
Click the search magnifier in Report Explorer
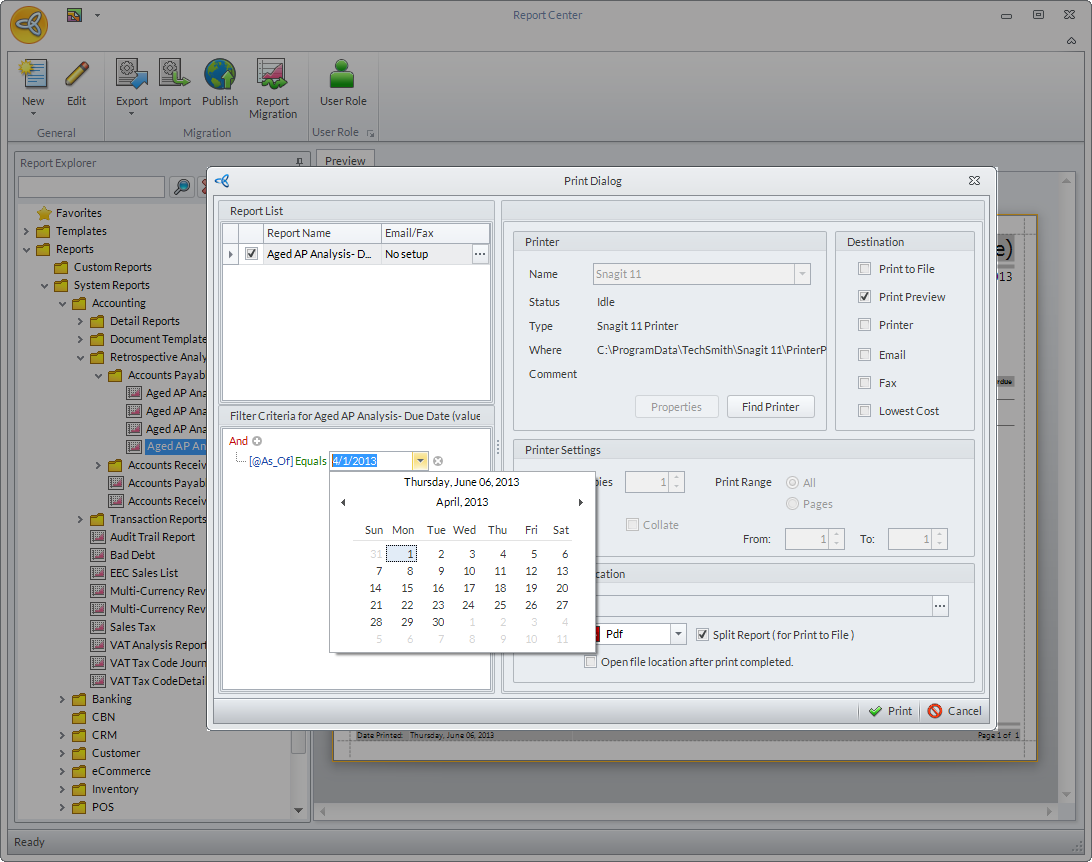pos(181,187)
